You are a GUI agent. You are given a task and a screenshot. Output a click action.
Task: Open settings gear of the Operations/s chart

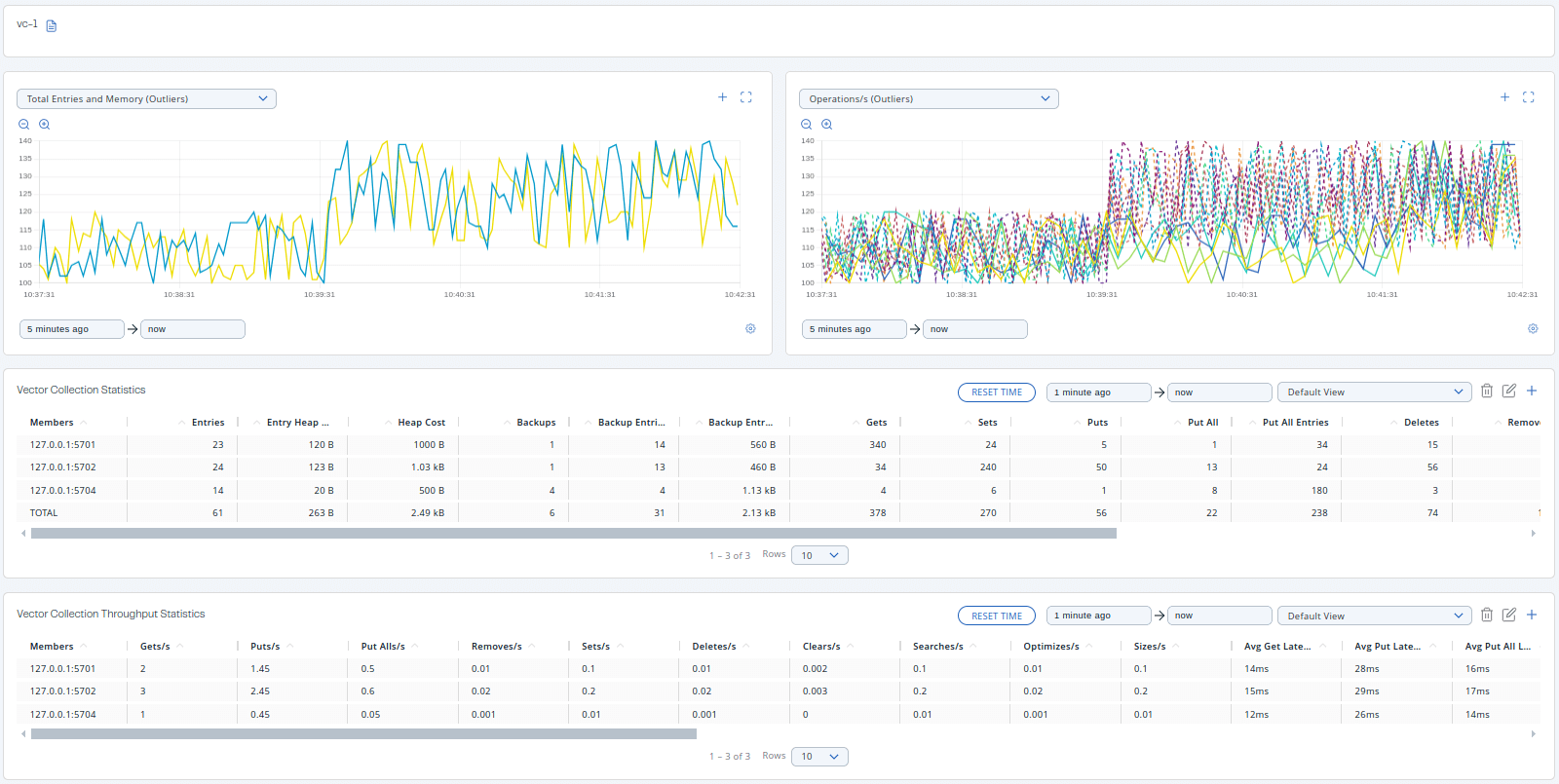[1533, 329]
